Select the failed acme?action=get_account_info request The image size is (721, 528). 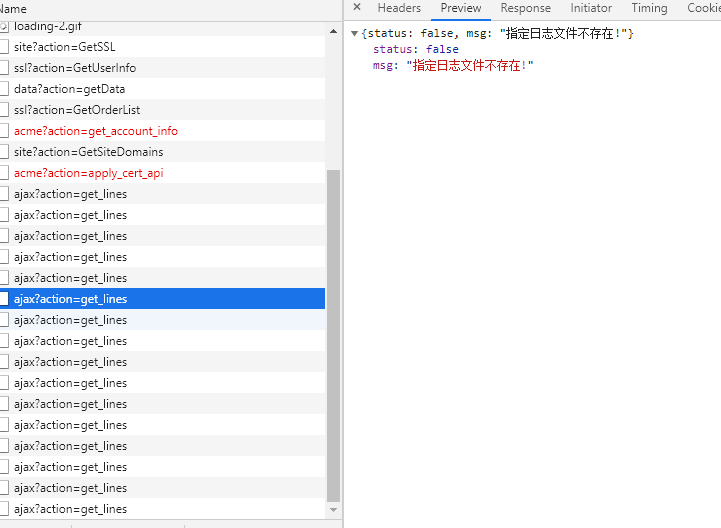[x=96, y=131]
